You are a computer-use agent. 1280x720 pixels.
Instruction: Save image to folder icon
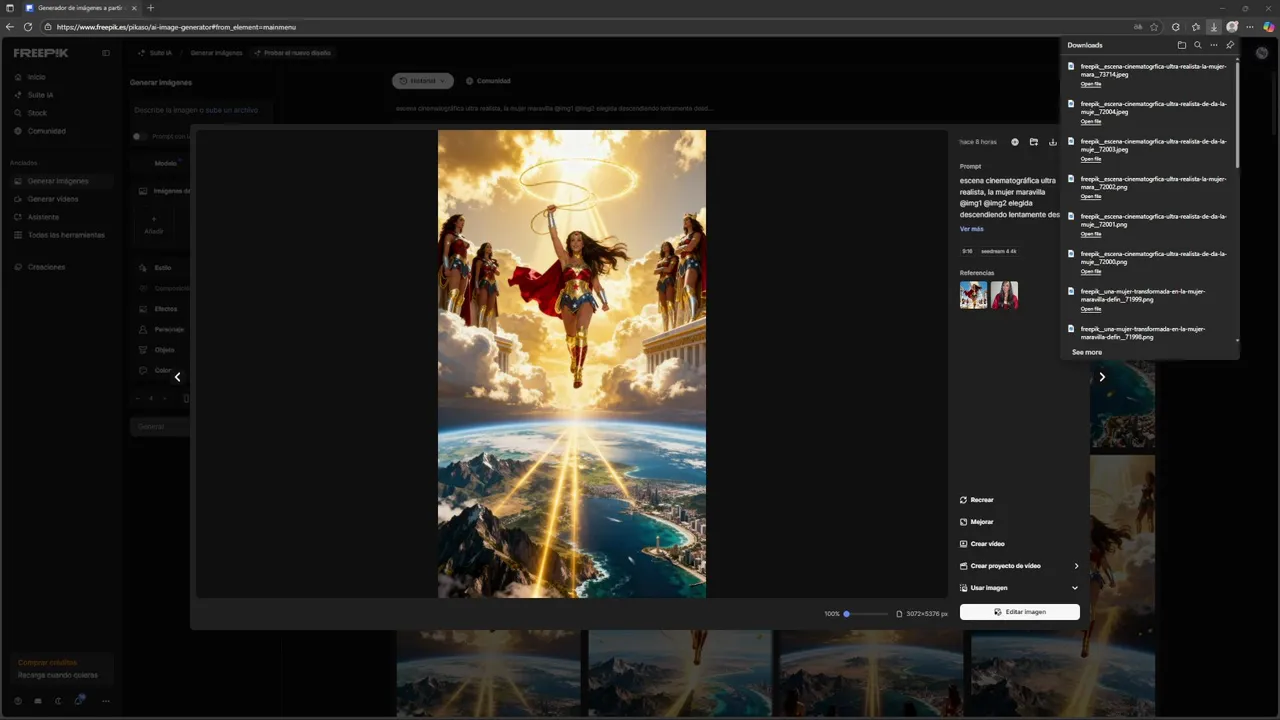click(1034, 142)
